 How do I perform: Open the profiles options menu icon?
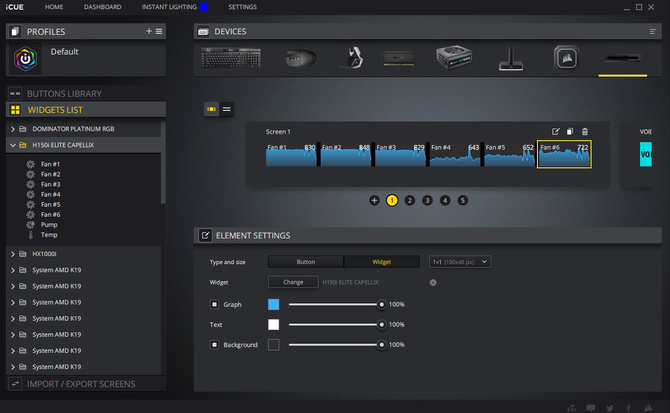coord(159,31)
